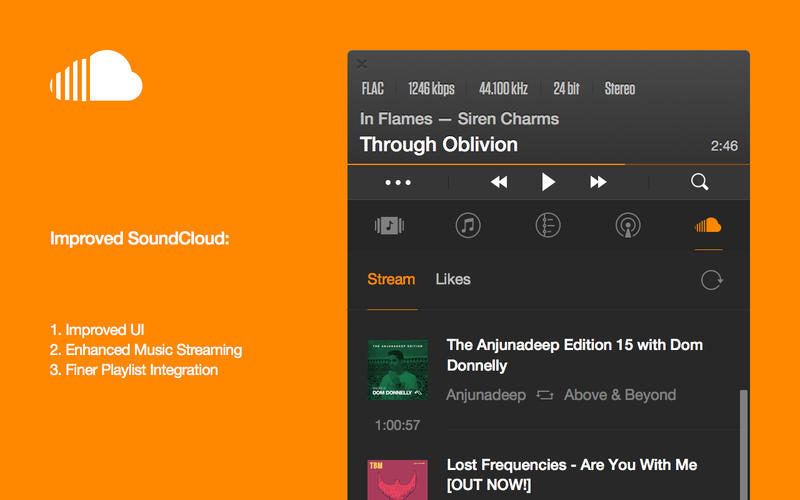800x500 pixels.
Task: Click the FLAC format label
Action: 372,89
